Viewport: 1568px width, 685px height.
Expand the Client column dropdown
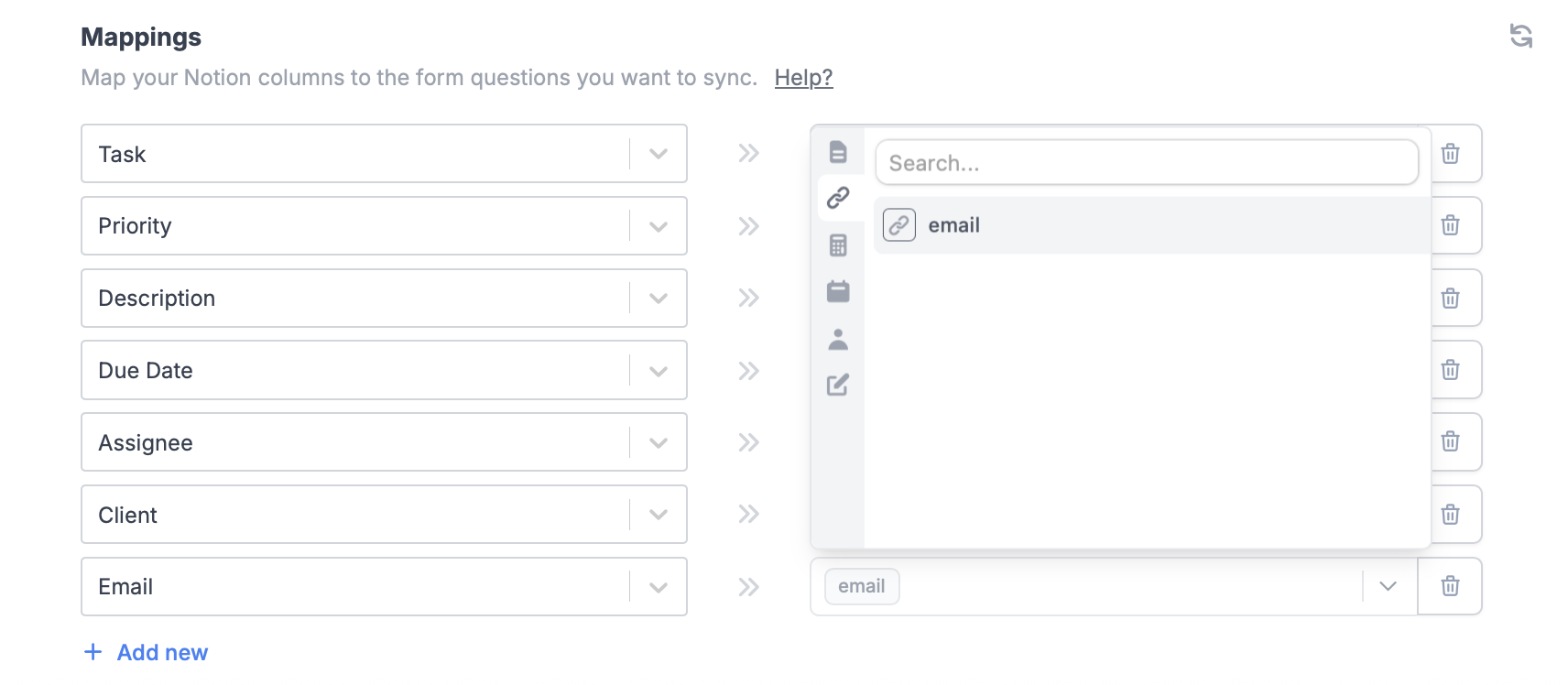pyautogui.click(x=657, y=514)
